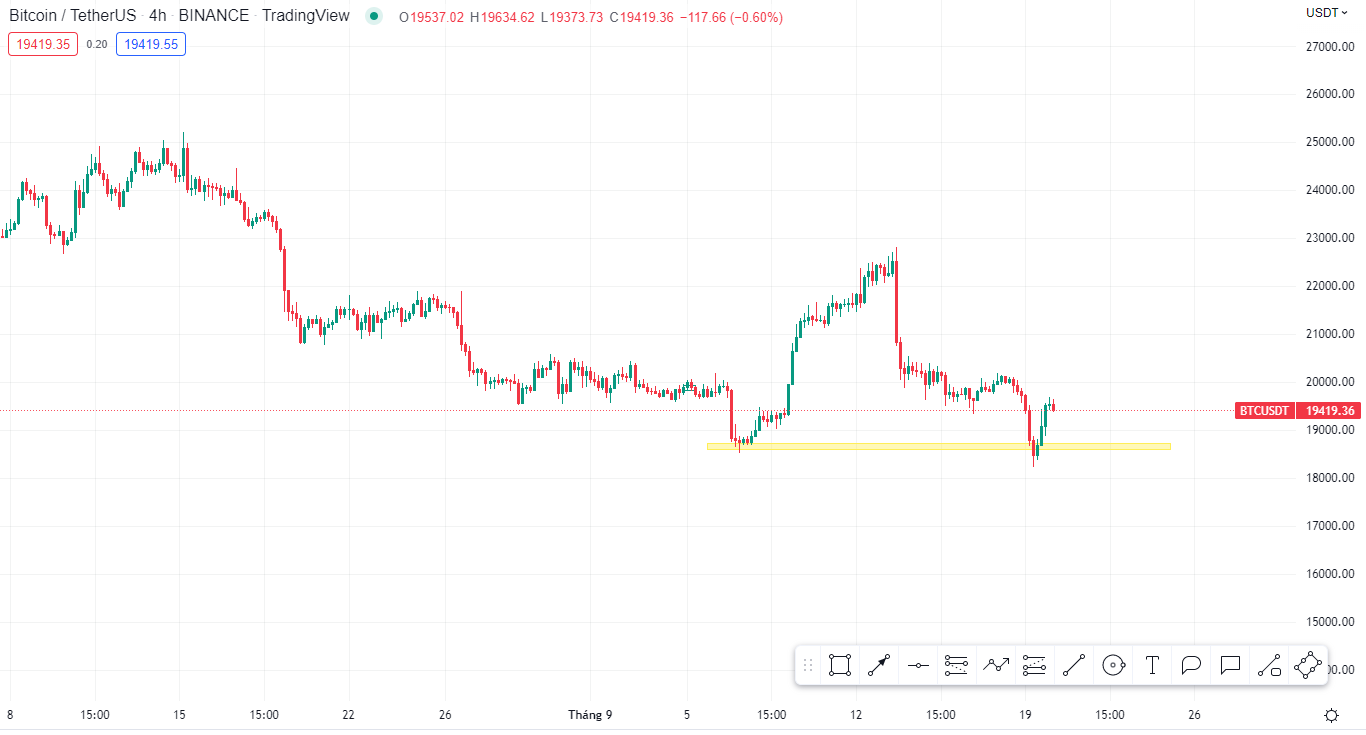Choose the Price Note tool
The height and width of the screenshot is (735, 1366).
1269,665
